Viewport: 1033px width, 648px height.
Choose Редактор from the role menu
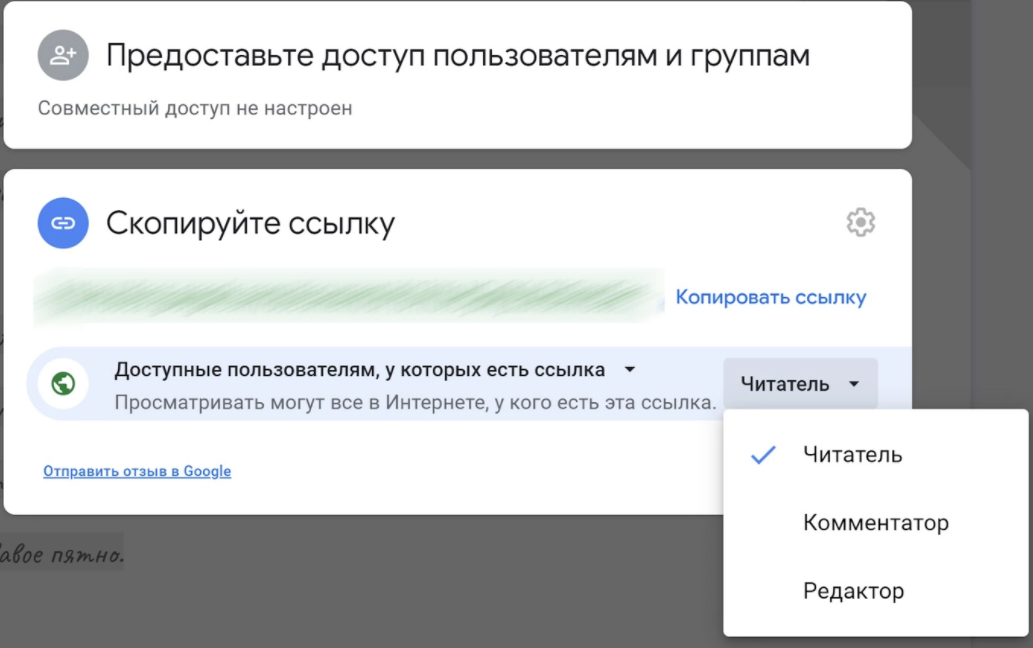(x=853, y=591)
